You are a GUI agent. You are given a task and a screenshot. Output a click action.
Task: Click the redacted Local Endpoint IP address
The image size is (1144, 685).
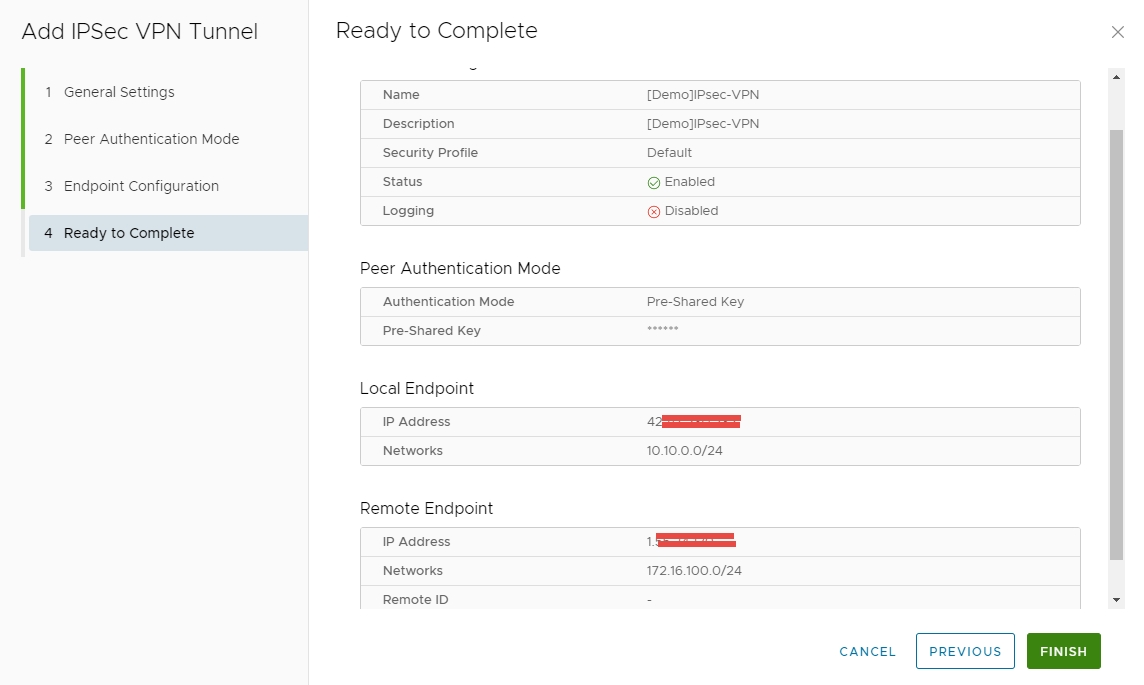[694, 422]
